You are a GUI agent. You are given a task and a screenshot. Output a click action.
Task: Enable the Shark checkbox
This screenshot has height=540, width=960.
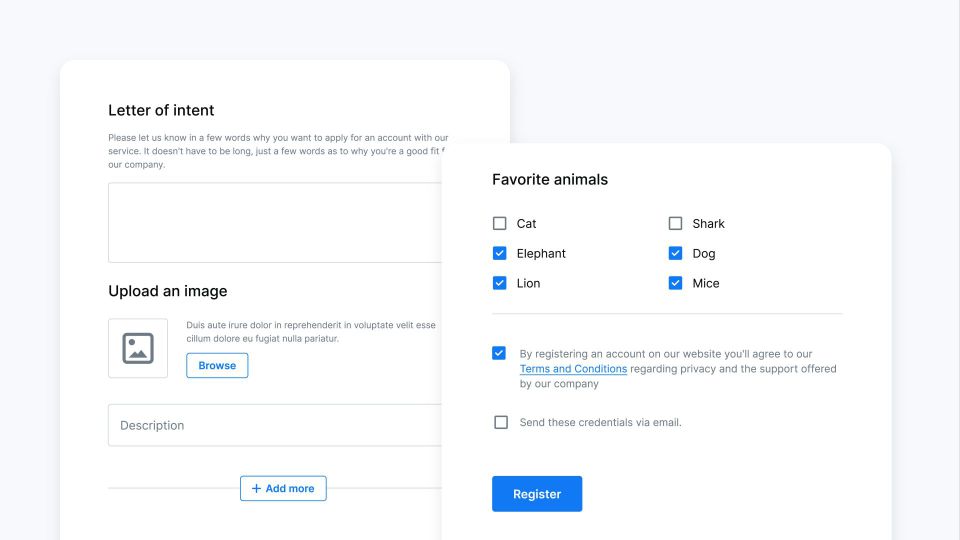[x=676, y=224]
